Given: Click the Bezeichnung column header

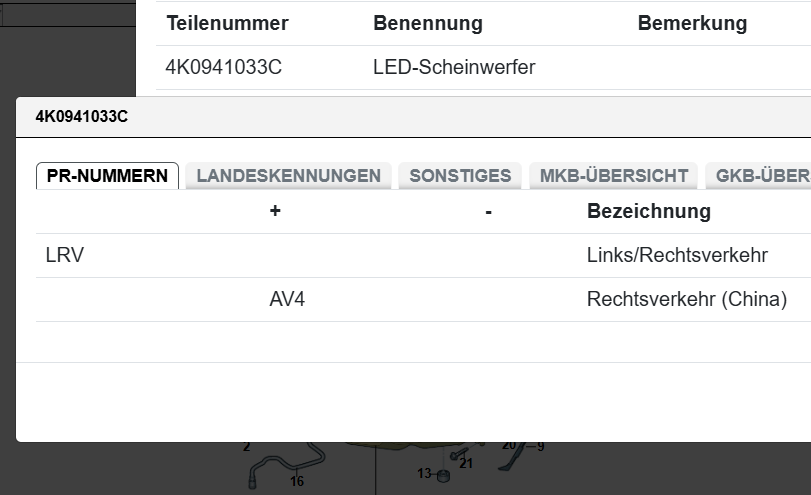Looking at the screenshot, I should click(x=648, y=211).
